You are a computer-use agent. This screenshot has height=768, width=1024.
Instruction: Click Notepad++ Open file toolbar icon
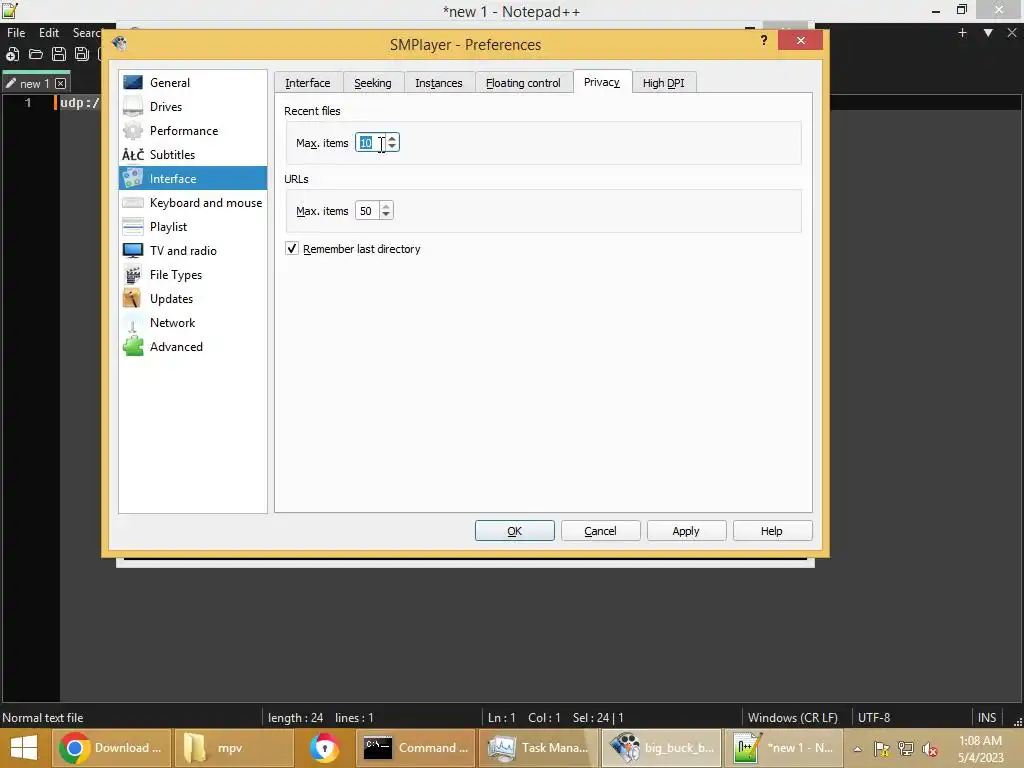point(35,54)
